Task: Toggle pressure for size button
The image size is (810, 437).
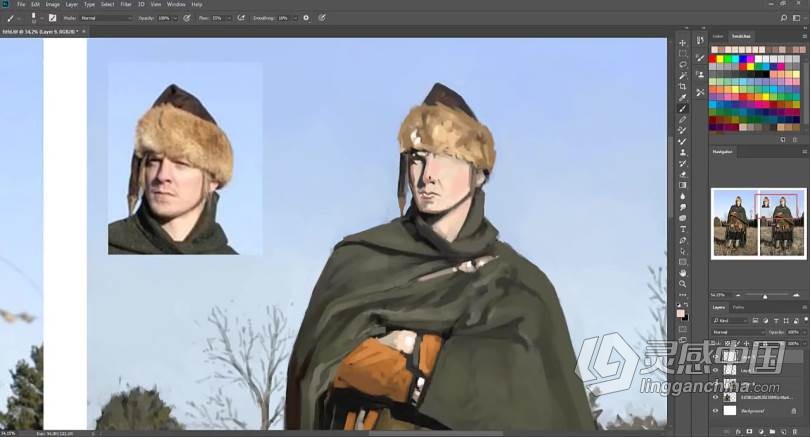Action: 322,18
